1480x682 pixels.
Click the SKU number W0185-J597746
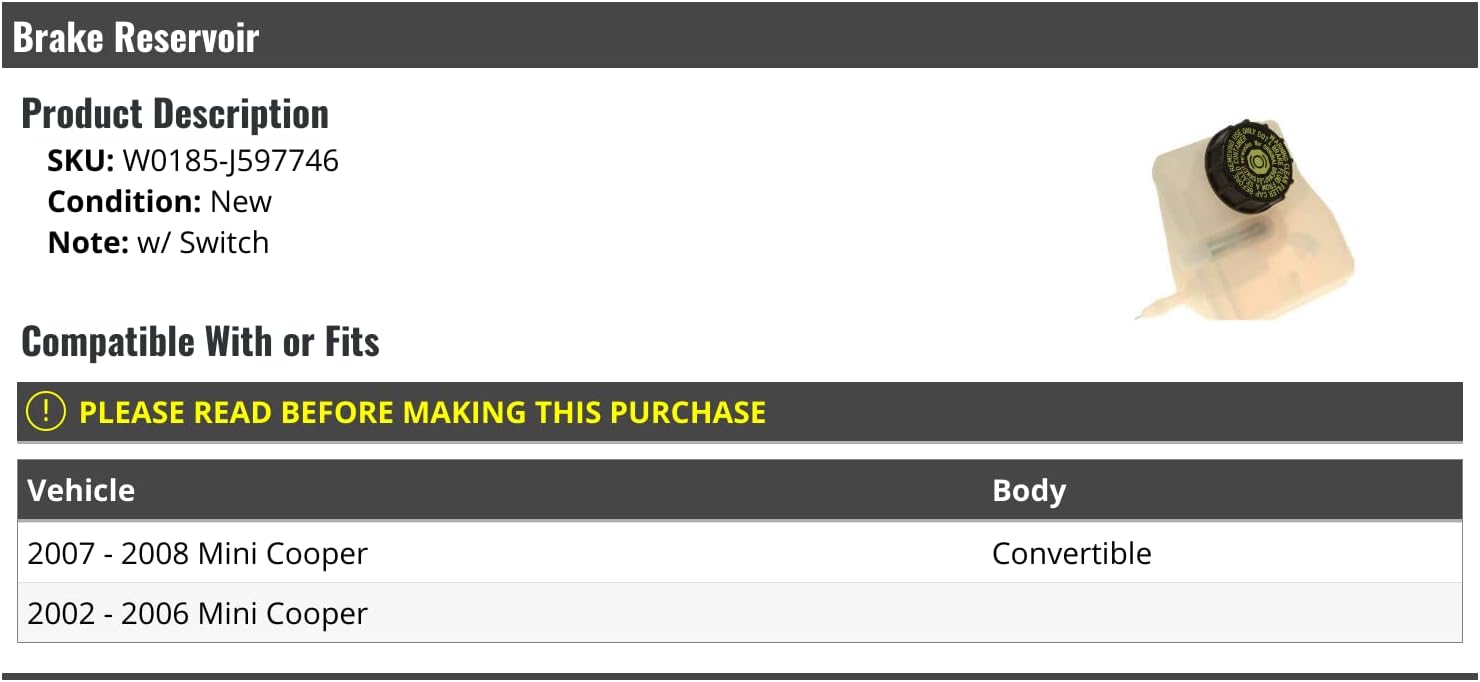[x=230, y=160]
